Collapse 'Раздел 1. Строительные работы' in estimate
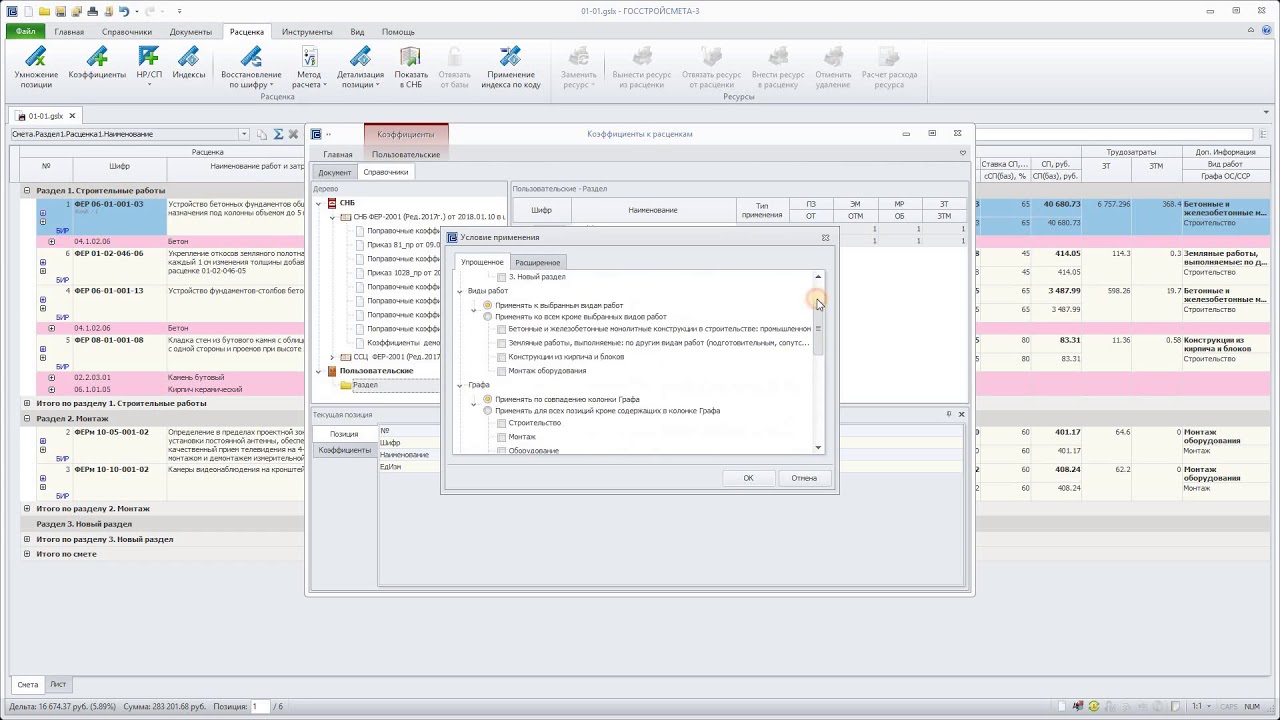1280x720 pixels. click(28, 190)
